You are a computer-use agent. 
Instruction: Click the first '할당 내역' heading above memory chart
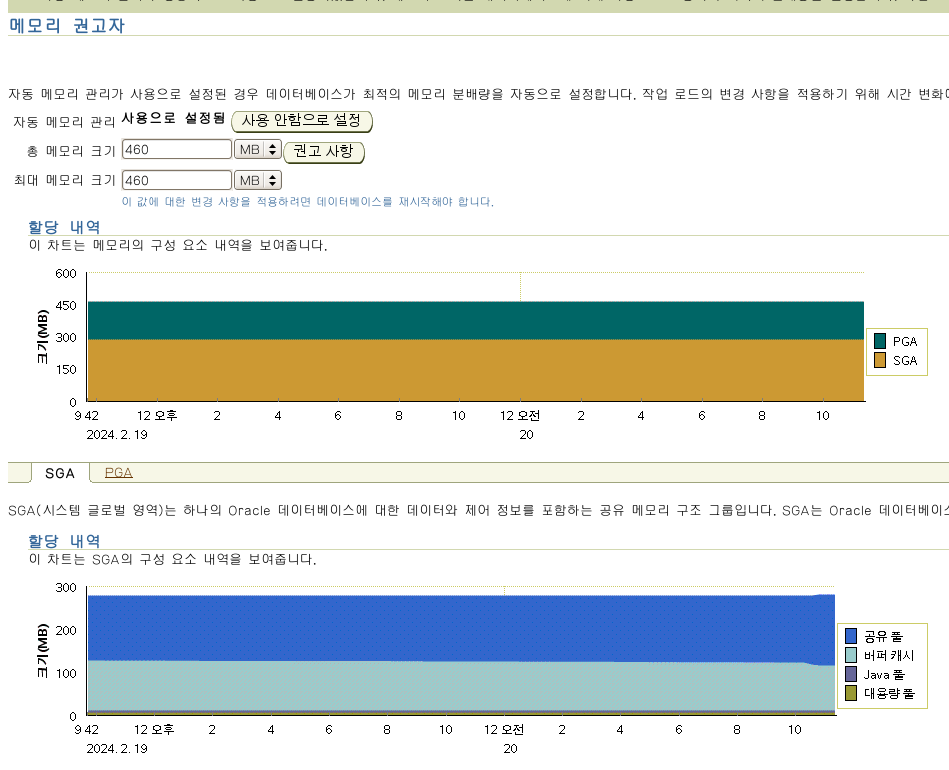coord(64,227)
